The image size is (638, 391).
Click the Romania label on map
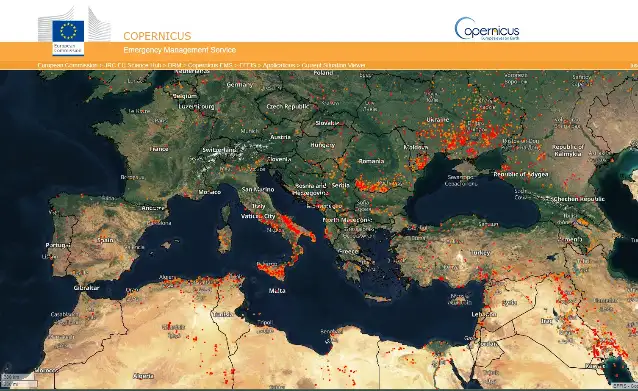click(x=371, y=161)
